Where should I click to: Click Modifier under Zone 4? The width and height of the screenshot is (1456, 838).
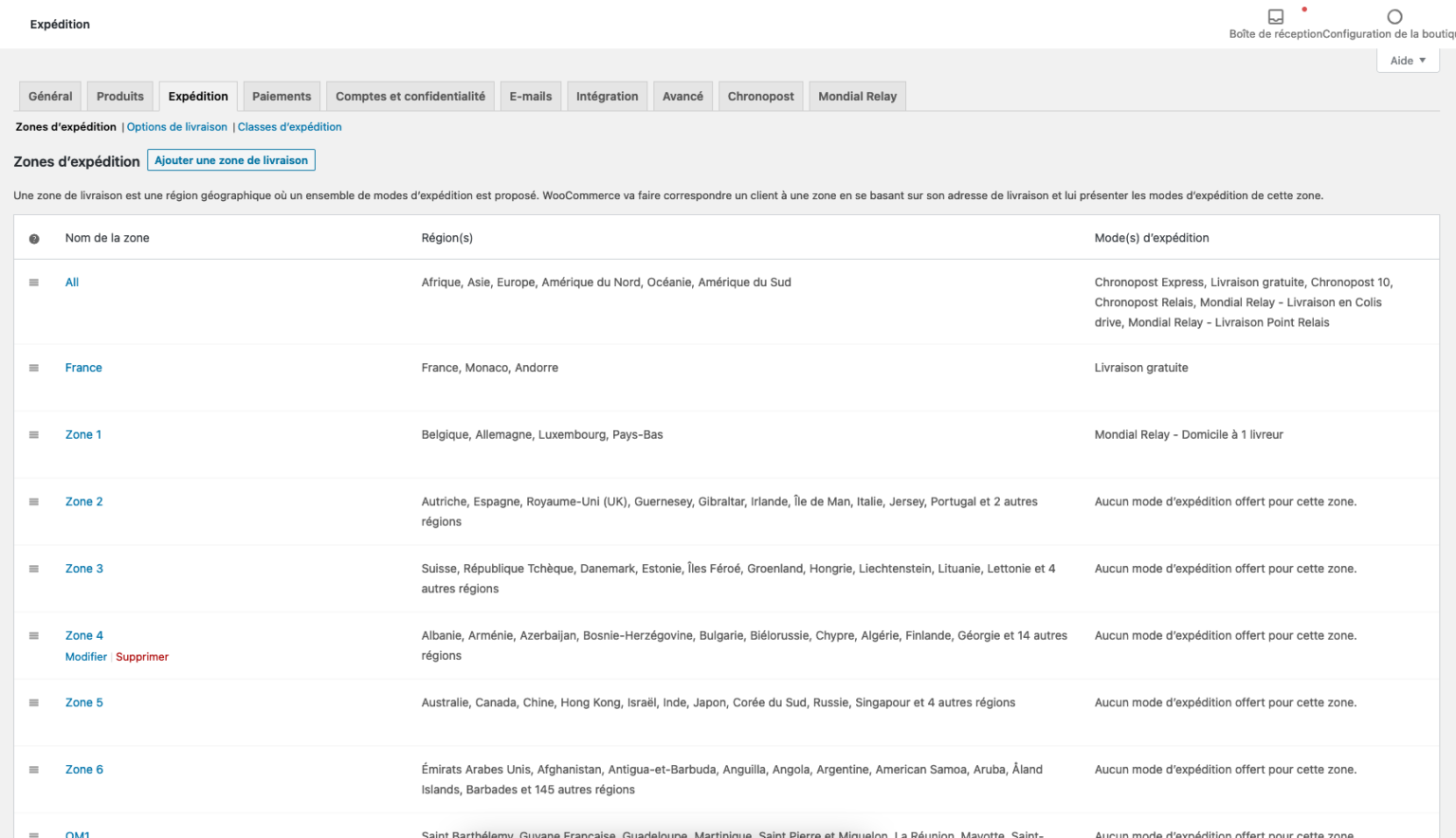pos(86,657)
